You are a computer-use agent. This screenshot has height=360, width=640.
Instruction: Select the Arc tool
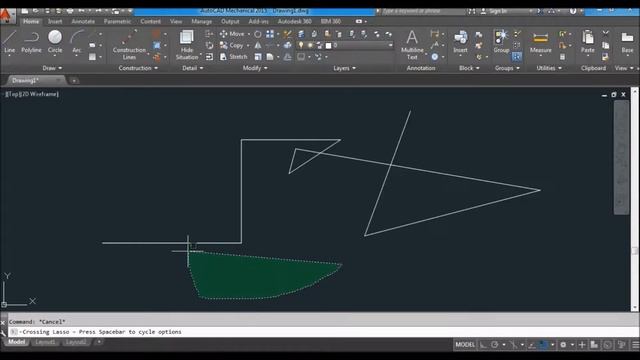(77, 42)
